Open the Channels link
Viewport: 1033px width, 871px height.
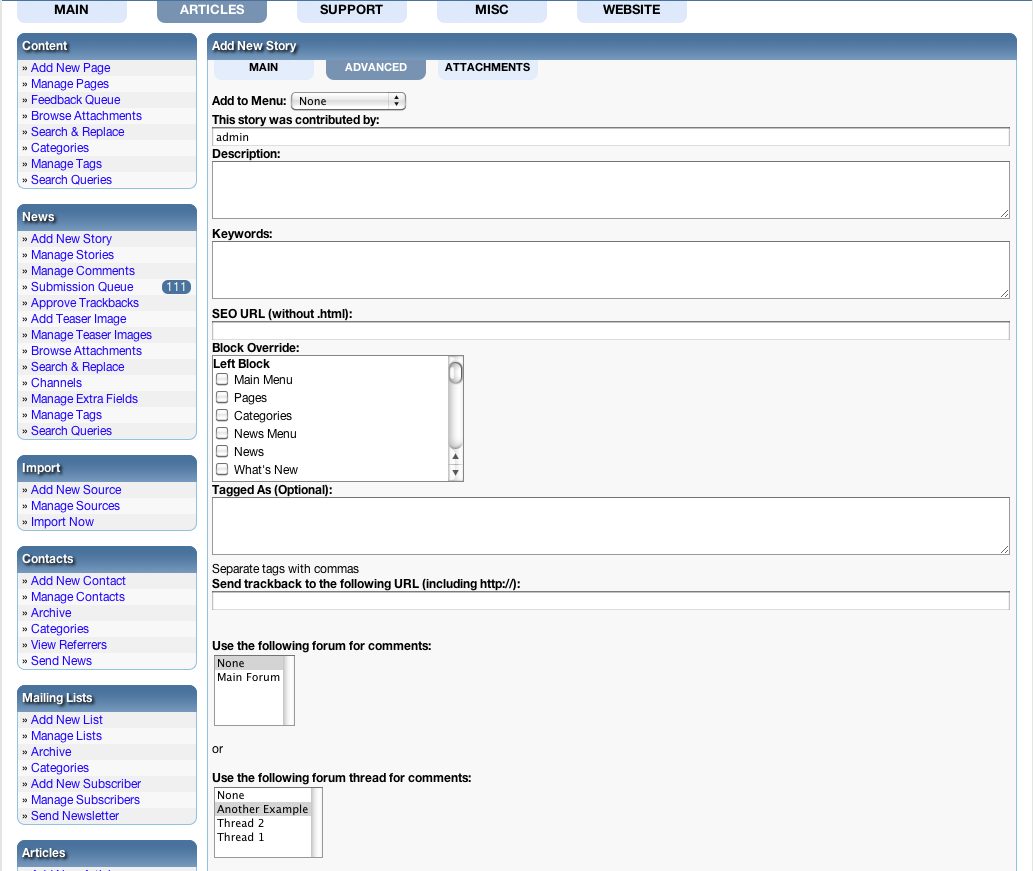tap(57, 383)
